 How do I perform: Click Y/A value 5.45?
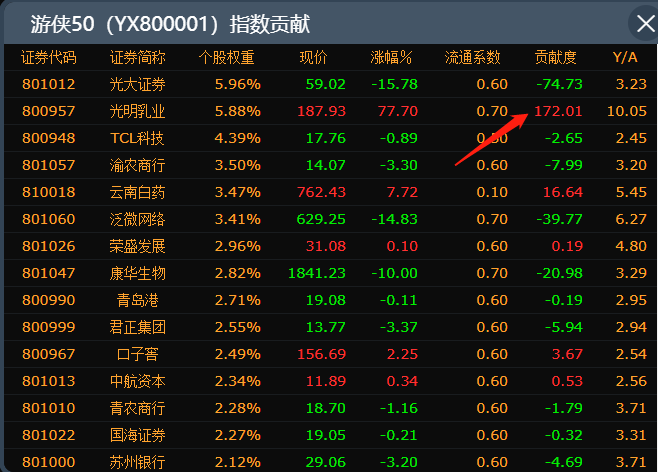tap(631, 192)
